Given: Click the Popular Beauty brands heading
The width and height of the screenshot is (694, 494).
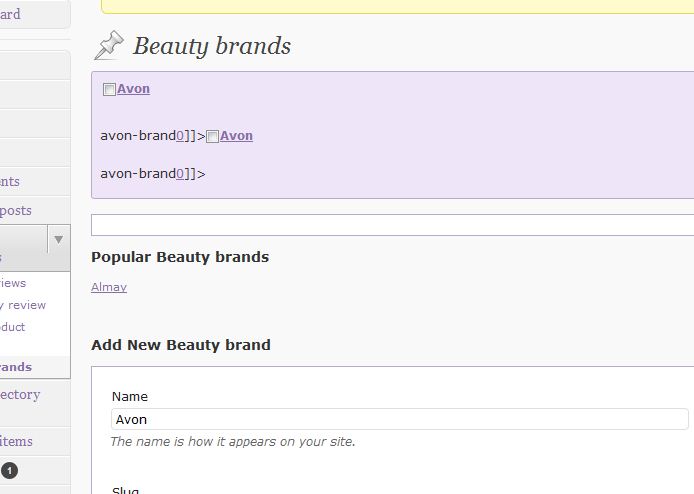Looking at the screenshot, I should coord(180,257).
